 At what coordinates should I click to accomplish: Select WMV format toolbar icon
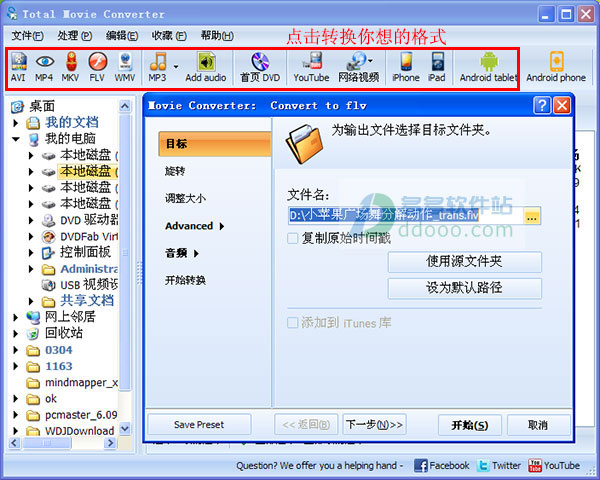(x=125, y=67)
